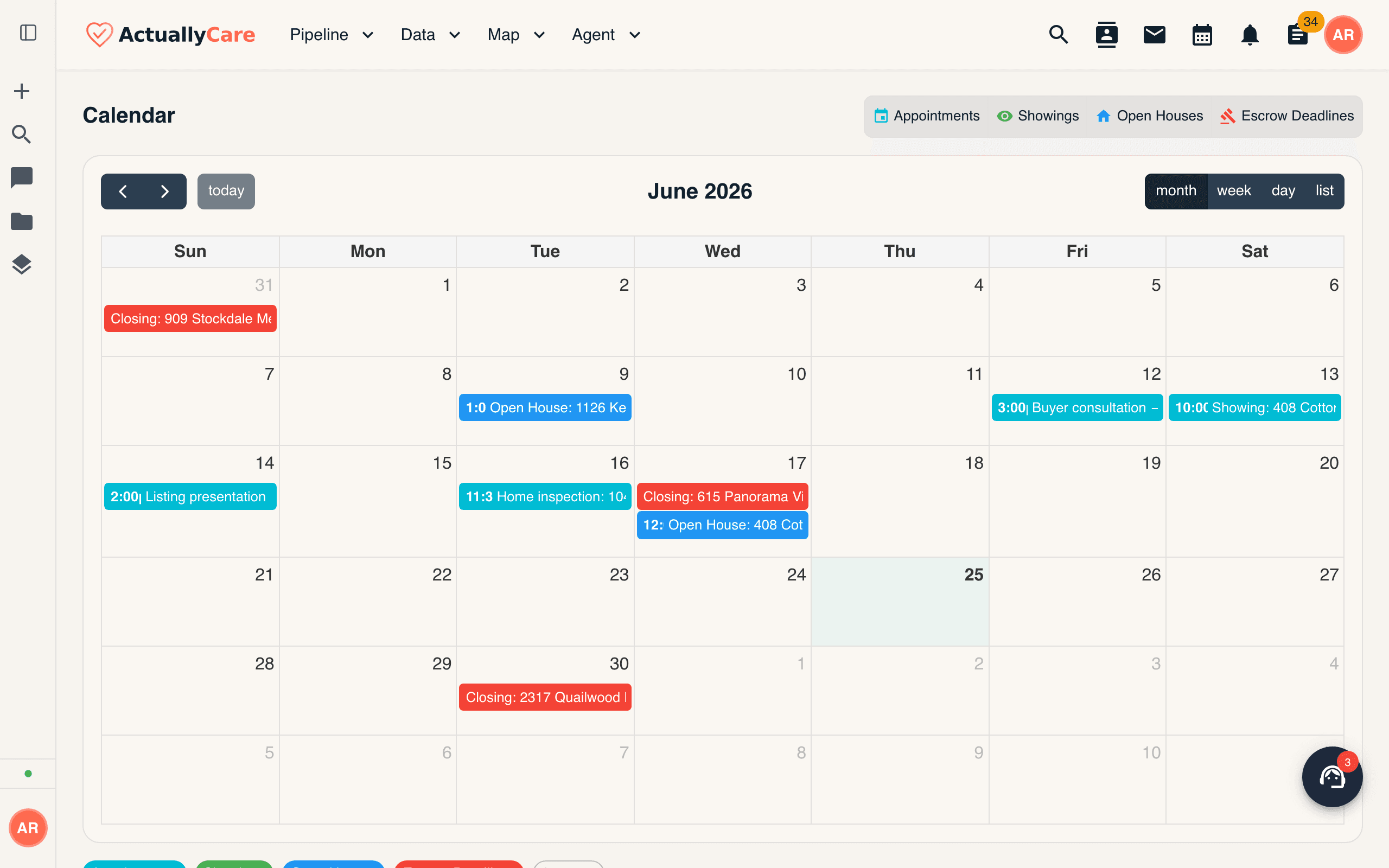
Task: Open the notifications bell
Action: (1250, 34)
